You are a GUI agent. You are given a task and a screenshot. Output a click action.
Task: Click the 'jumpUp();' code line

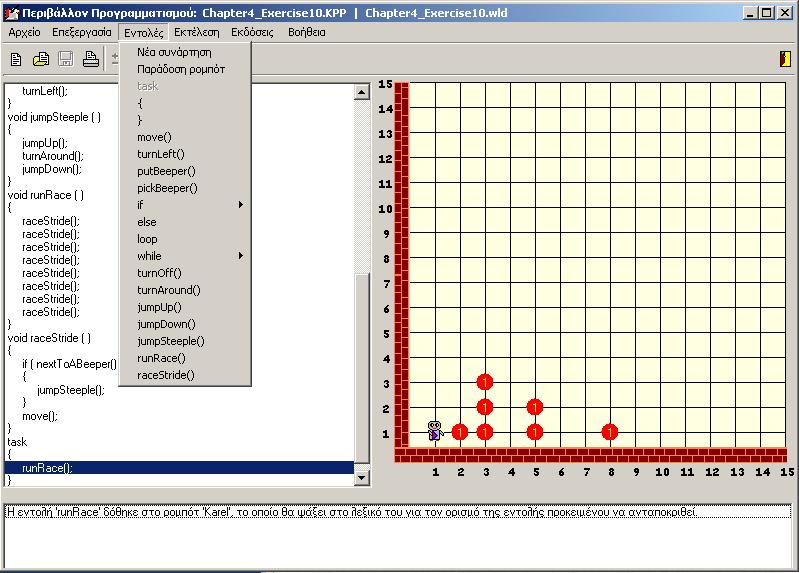[x=44, y=143]
